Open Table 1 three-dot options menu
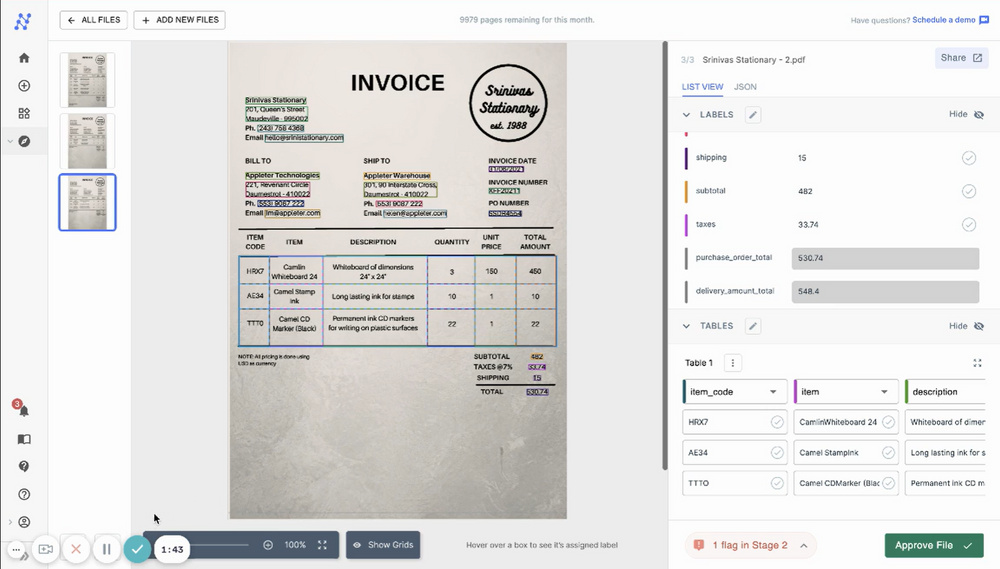The image size is (1000, 569). point(733,363)
